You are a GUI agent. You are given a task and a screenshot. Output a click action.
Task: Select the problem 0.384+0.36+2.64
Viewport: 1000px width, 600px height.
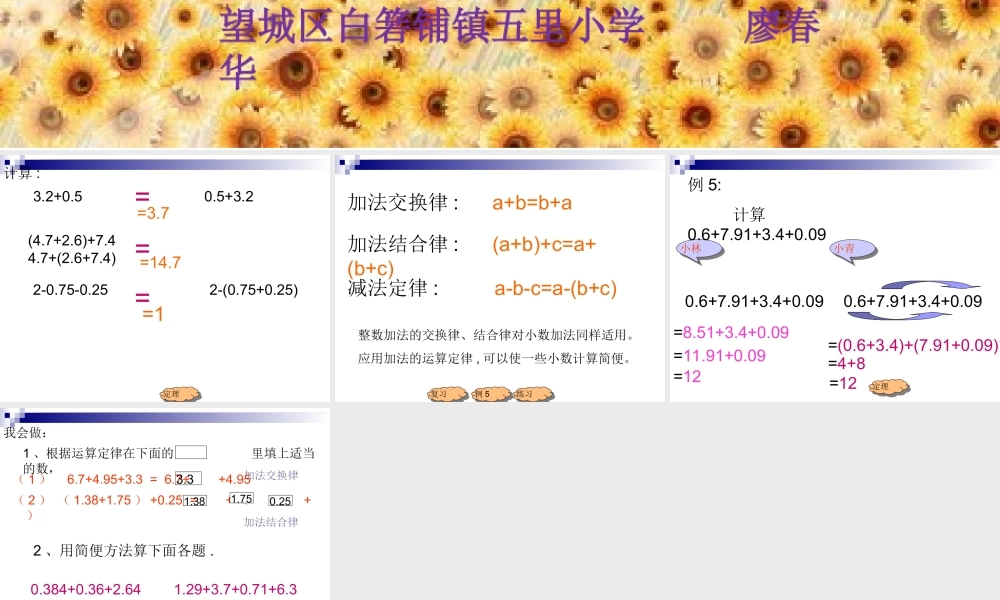(85, 589)
